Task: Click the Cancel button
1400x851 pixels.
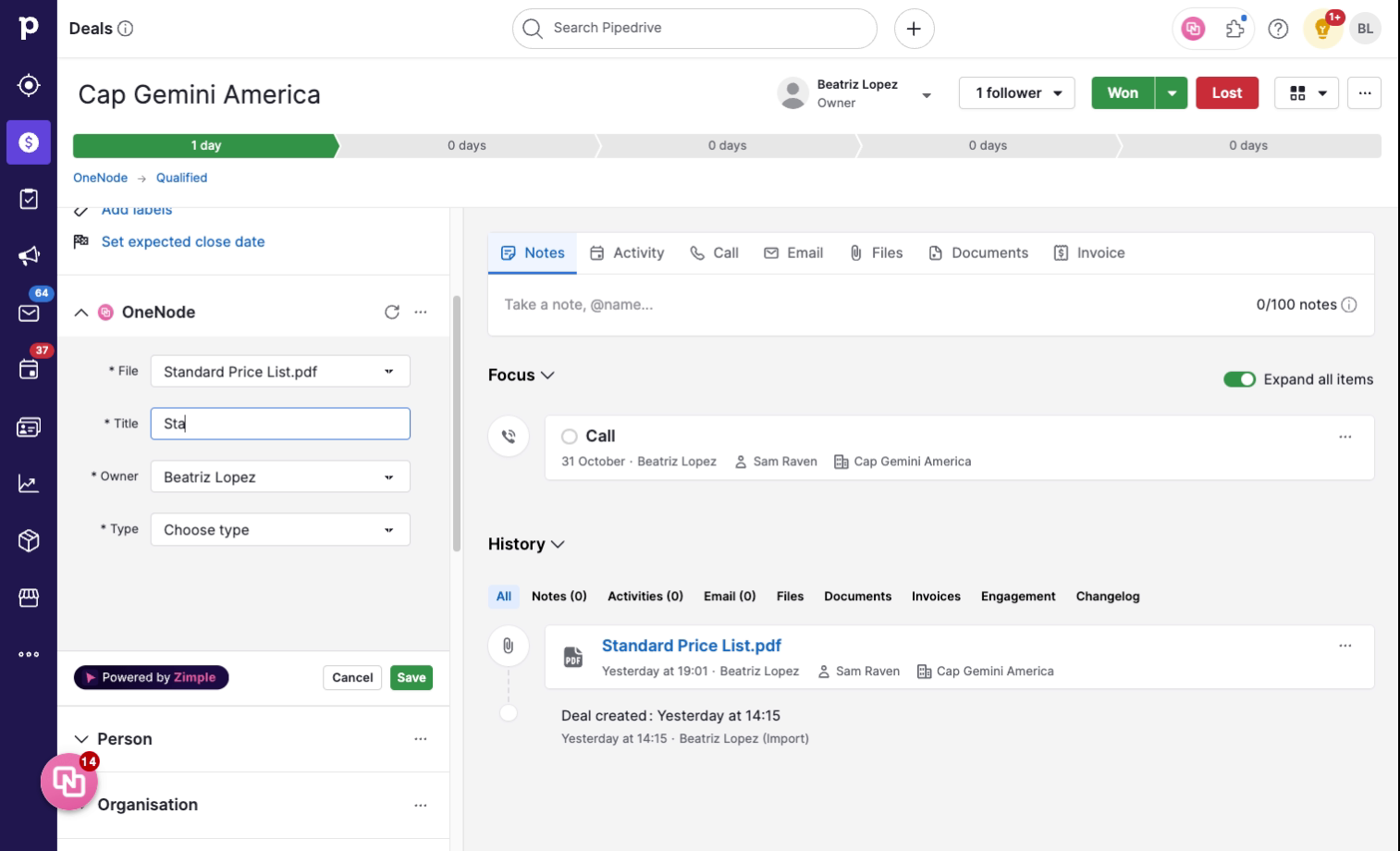Action: pos(352,678)
